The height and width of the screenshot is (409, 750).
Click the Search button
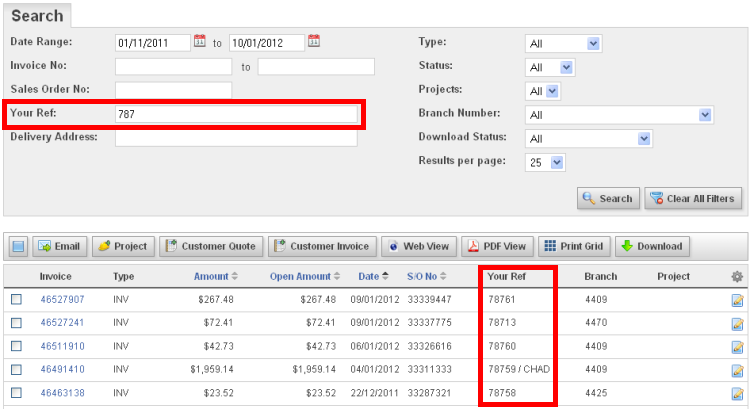[608, 199]
